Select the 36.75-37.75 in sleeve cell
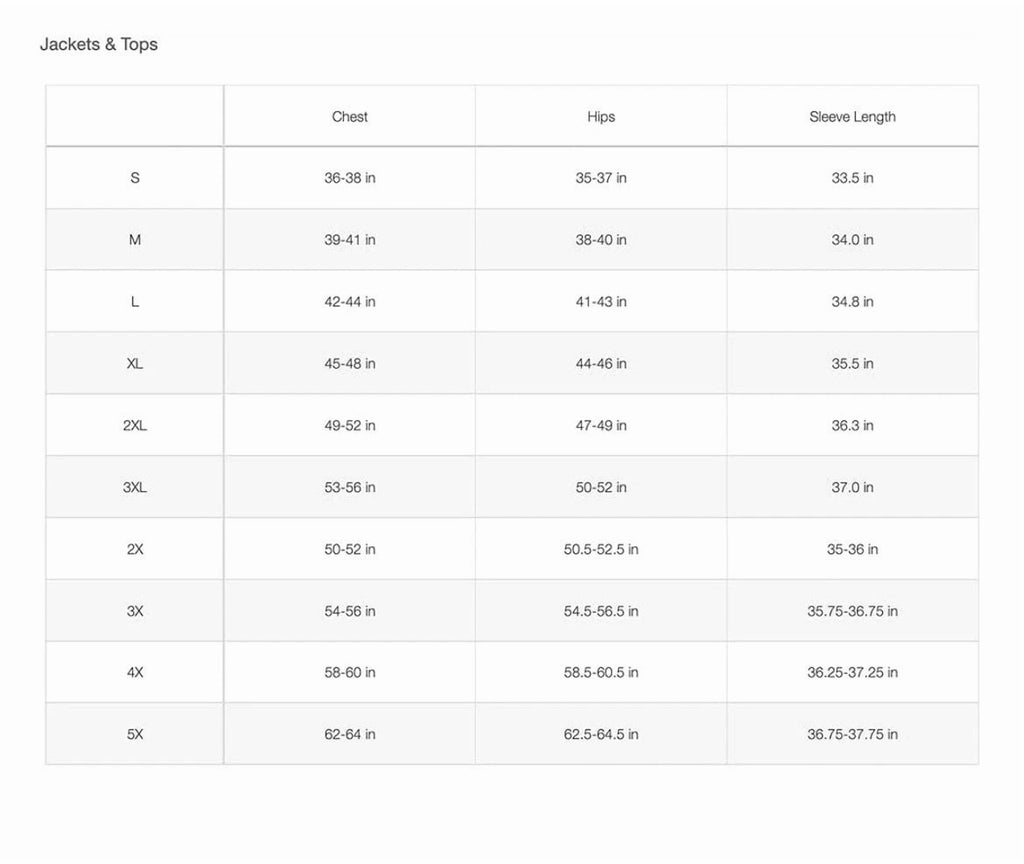Viewport: 1024px width, 864px height. click(x=852, y=735)
